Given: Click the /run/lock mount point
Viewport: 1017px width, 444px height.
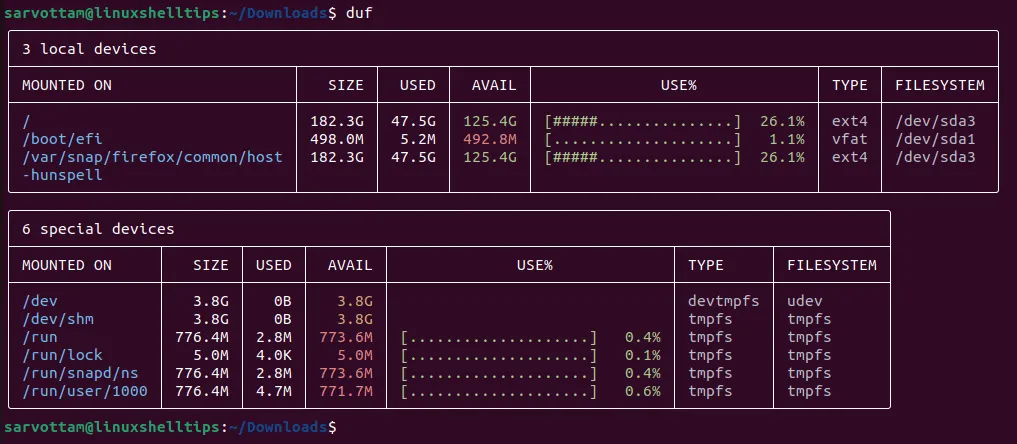Looking at the screenshot, I should click(x=62, y=355).
